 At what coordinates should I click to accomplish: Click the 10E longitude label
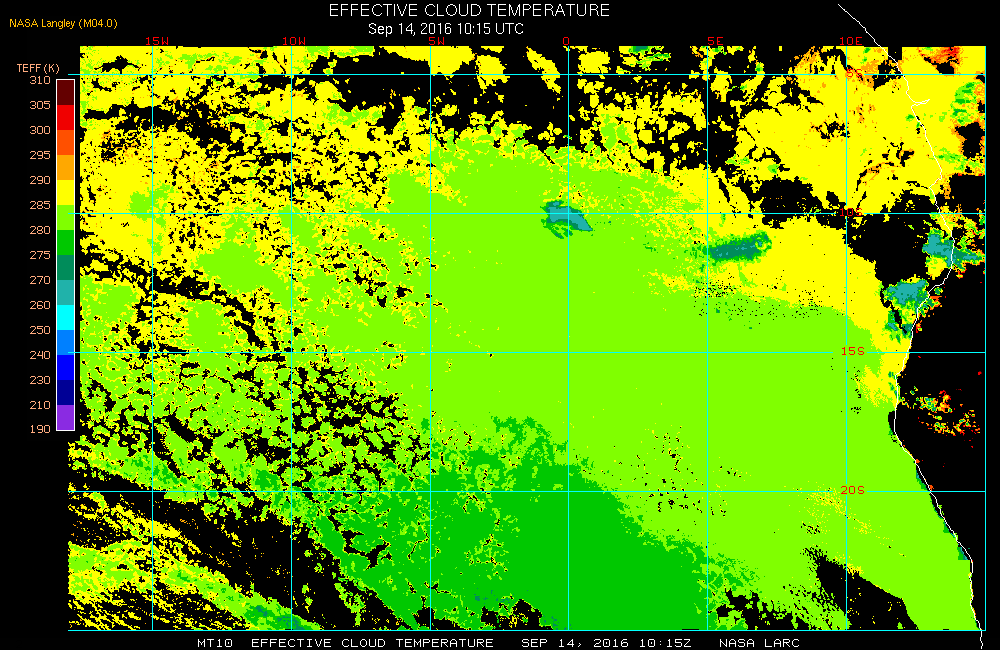click(850, 41)
